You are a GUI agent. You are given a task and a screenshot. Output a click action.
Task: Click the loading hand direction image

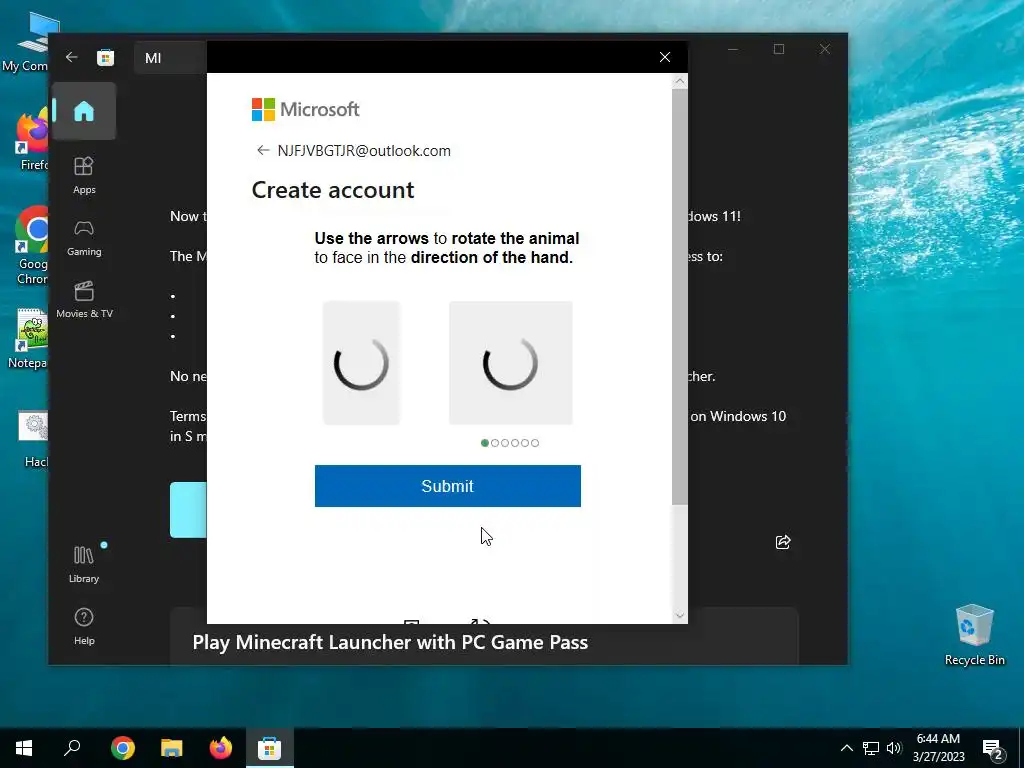(361, 363)
